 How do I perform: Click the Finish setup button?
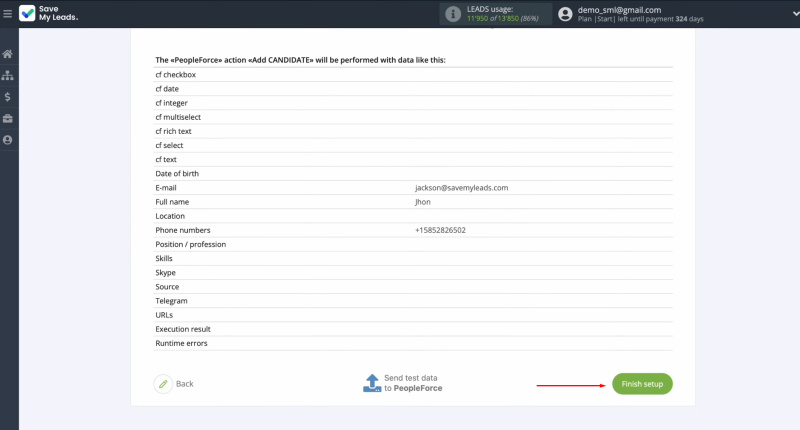642,384
